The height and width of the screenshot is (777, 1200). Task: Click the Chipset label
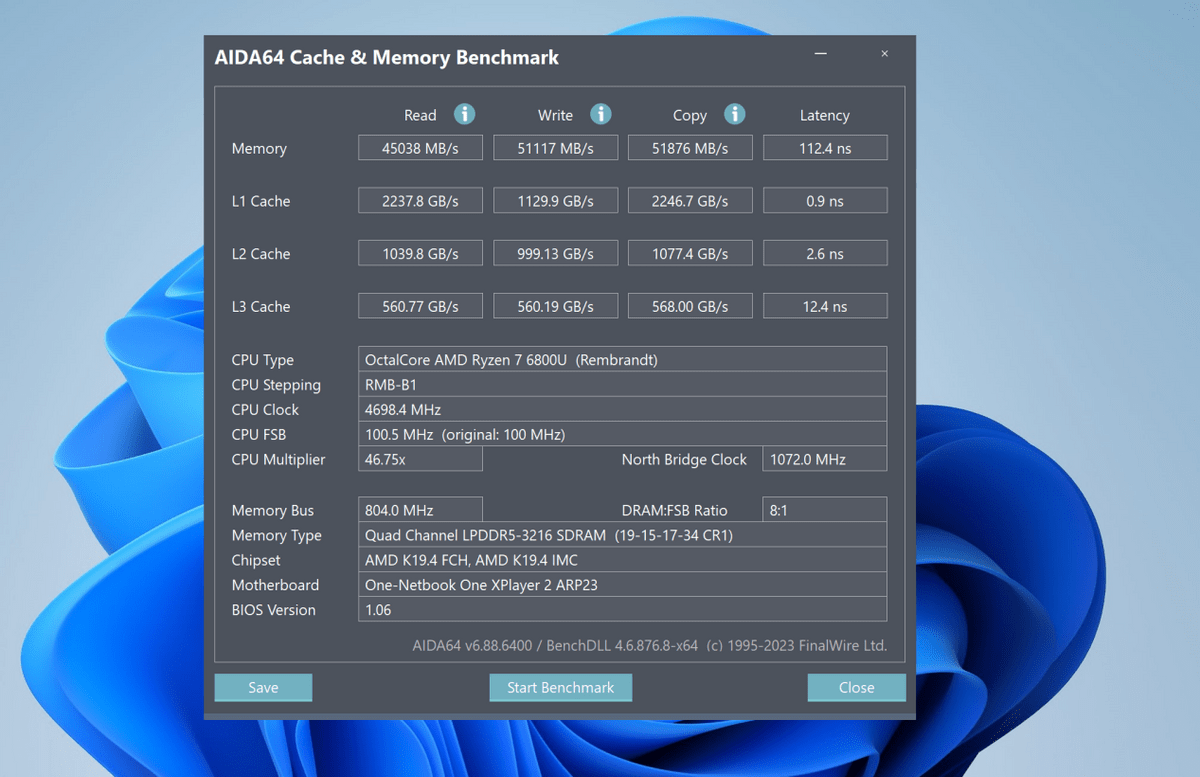point(256,560)
